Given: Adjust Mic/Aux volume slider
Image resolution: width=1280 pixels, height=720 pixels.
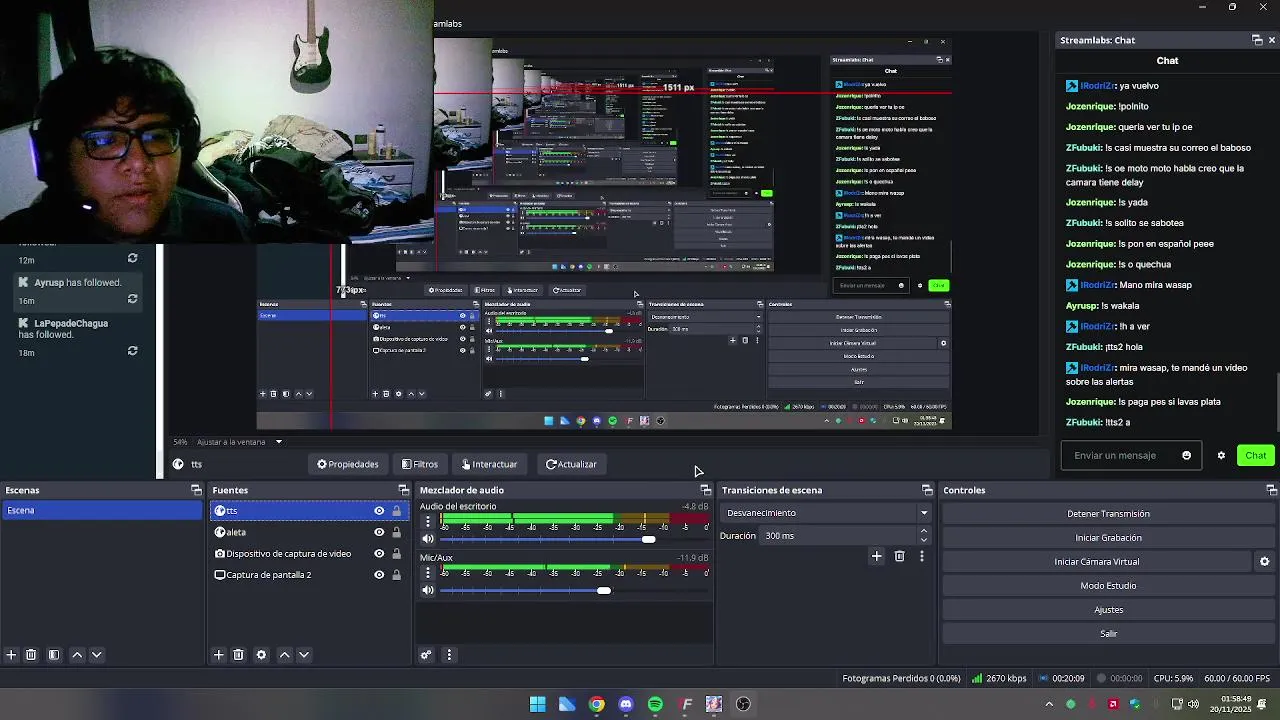Looking at the screenshot, I should [603, 590].
